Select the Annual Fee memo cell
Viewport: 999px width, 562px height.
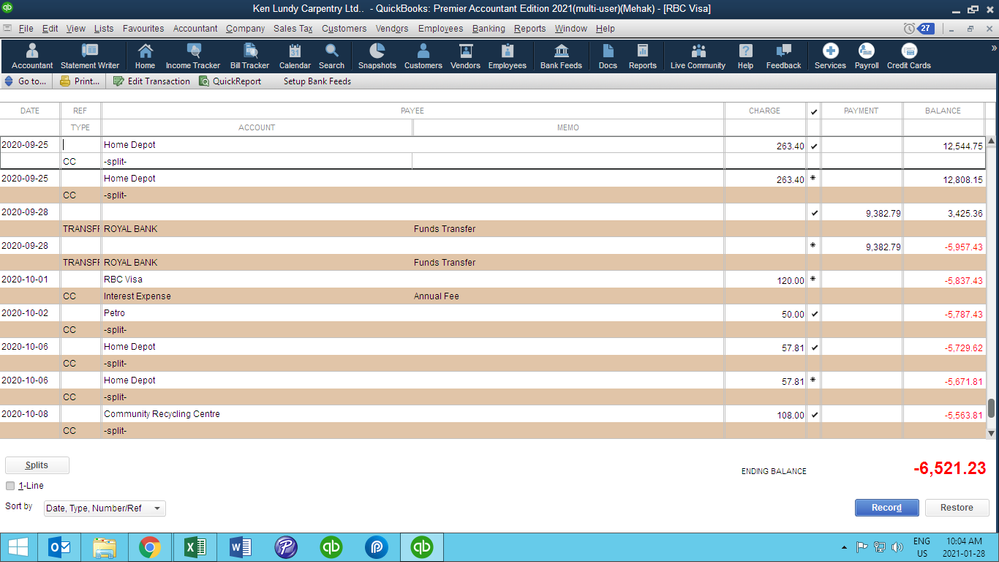click(x=568, y=296)
